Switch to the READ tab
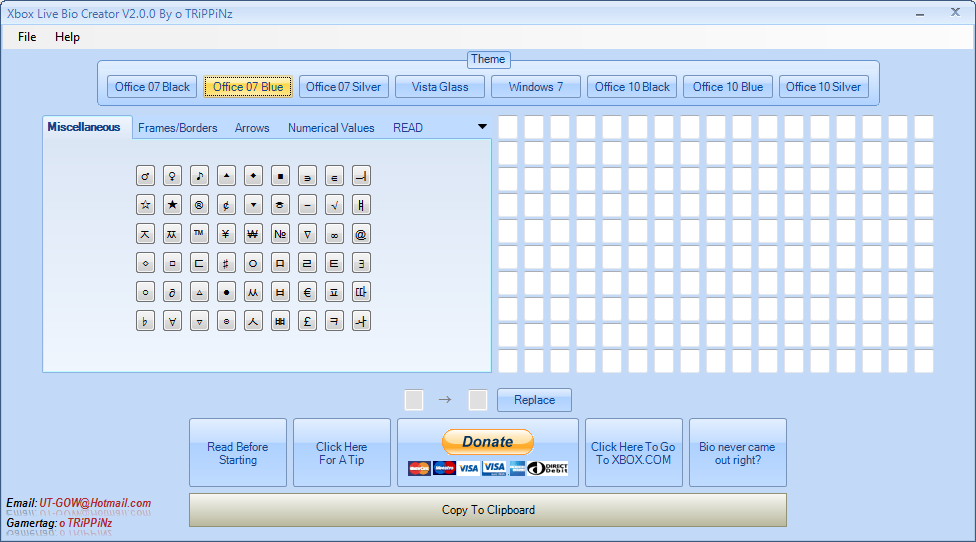The width and height of the screenshot is (976, 542). pyautogui.click(x=408, y=128)
